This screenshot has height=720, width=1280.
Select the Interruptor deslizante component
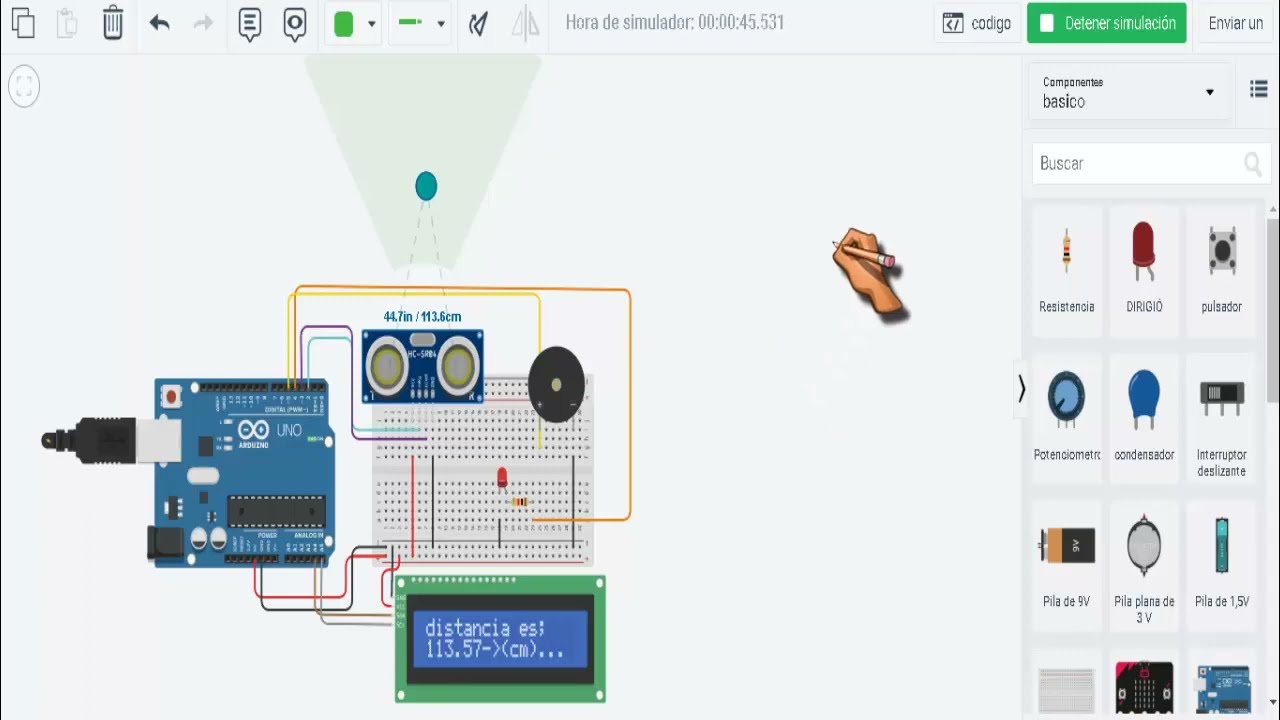tap(1221, 418)
